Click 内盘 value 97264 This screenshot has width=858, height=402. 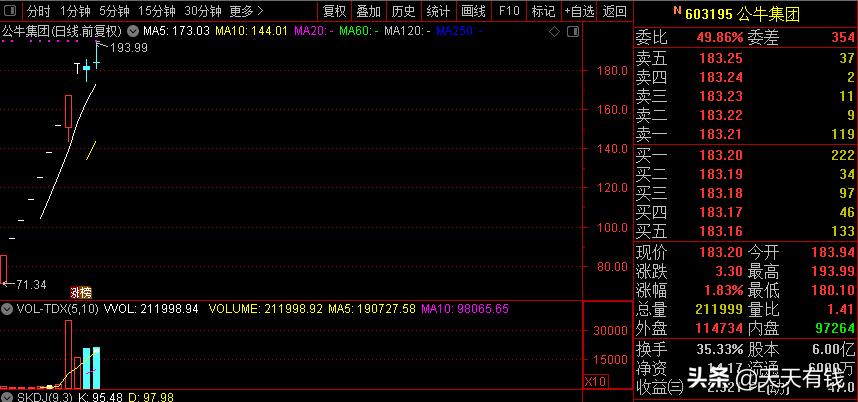(834, 329)
